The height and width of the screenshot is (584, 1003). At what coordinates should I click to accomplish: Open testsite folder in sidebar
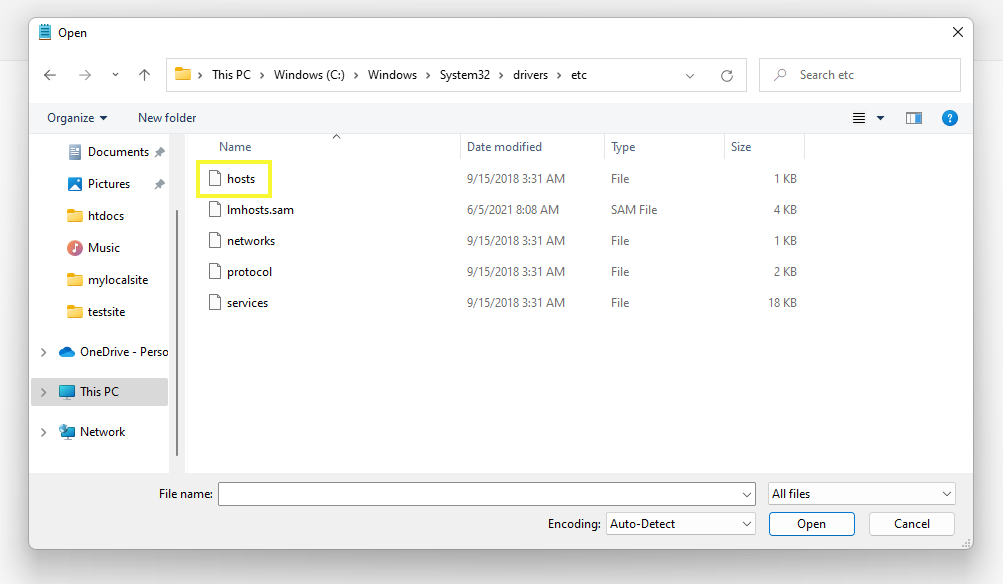point(106,312)
